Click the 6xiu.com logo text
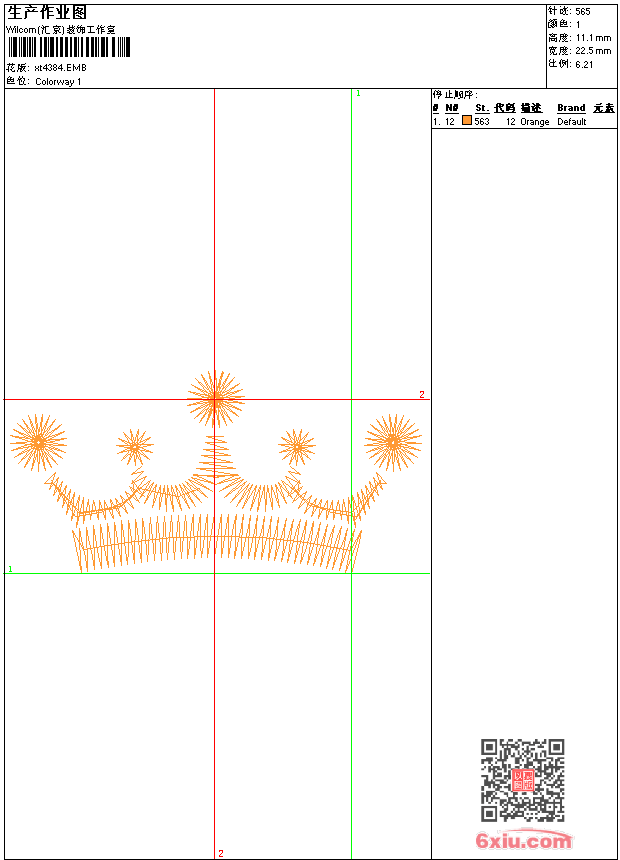The width and height of the screenshot is (620, 860). [524, 841]
